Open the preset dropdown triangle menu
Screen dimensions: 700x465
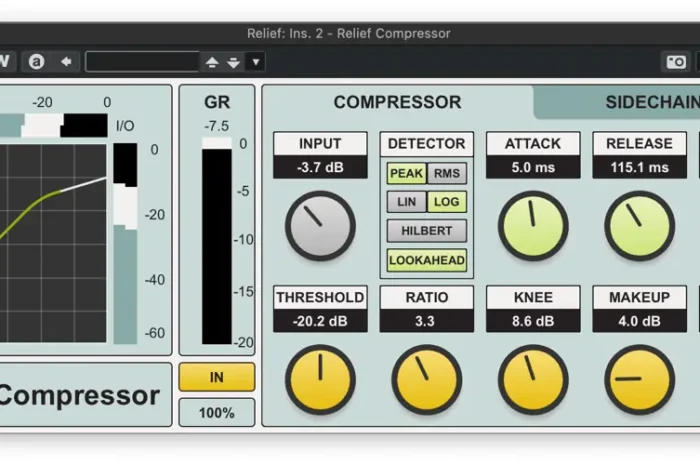tap(256, 62)
